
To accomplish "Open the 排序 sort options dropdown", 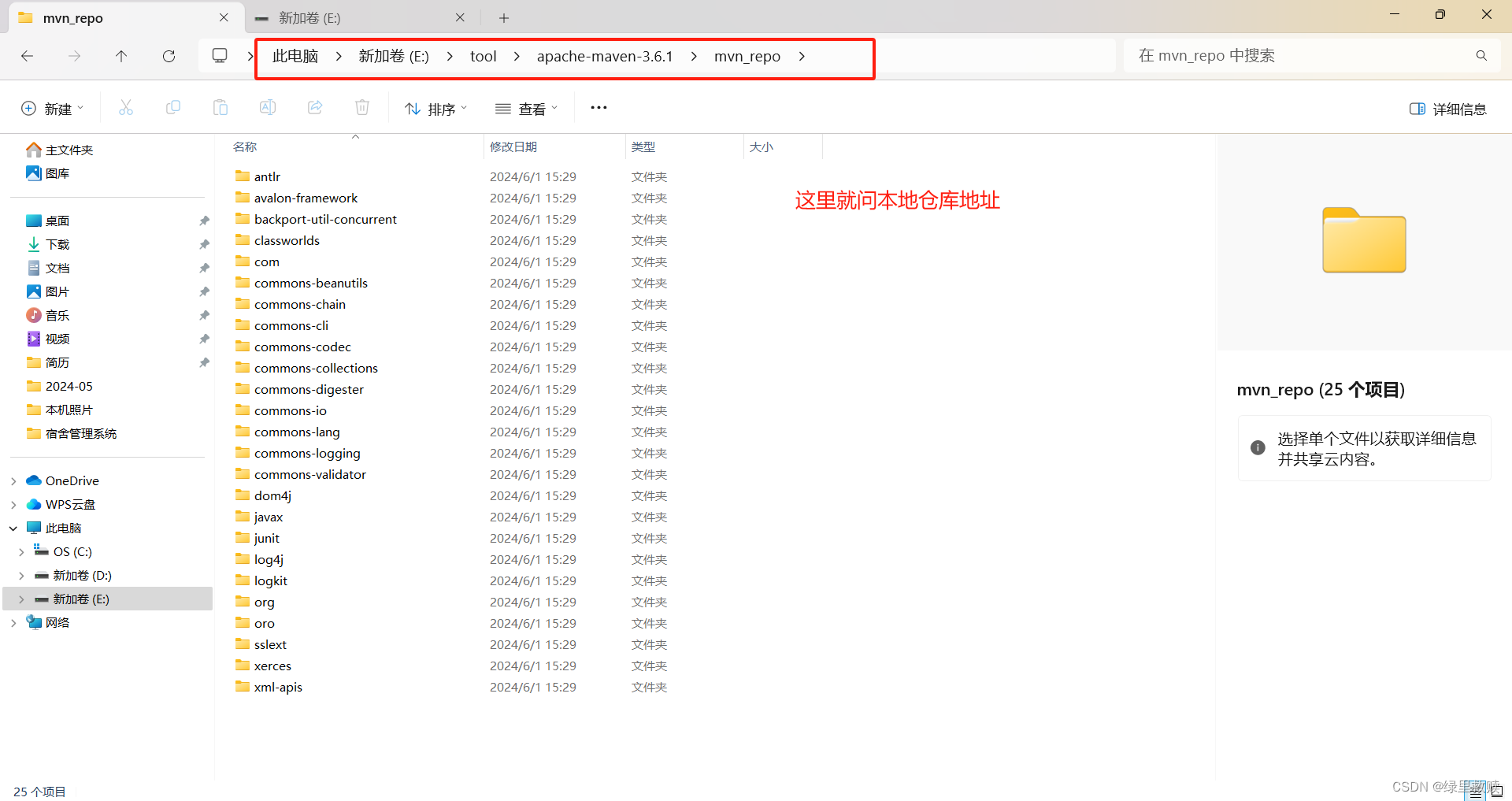I will click(435, 109).
